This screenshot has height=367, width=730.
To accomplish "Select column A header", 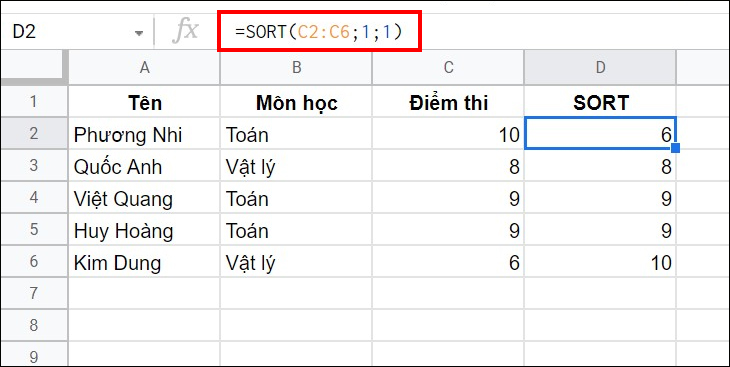I will [144, 68].
